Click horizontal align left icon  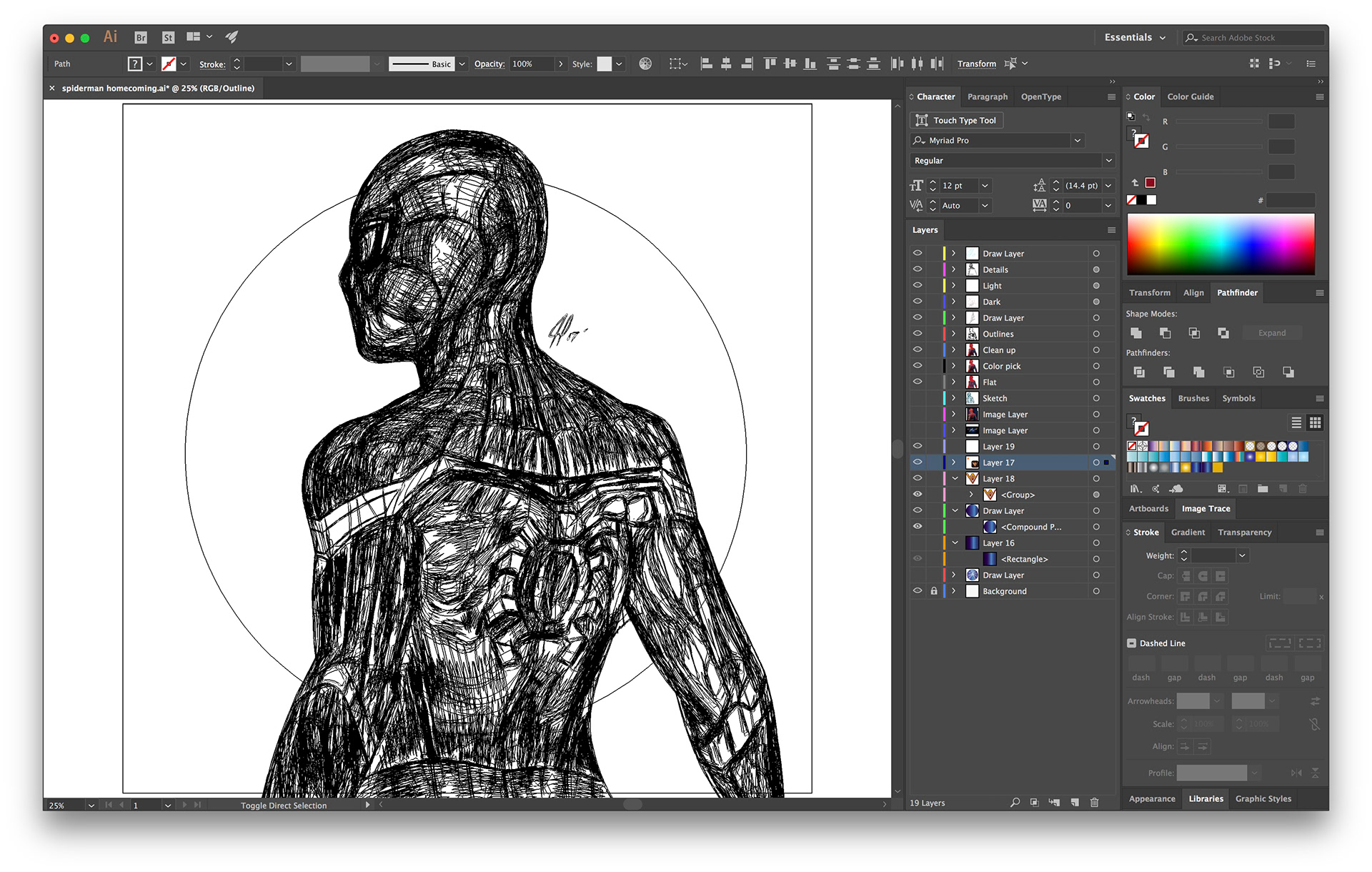(707, 64)
